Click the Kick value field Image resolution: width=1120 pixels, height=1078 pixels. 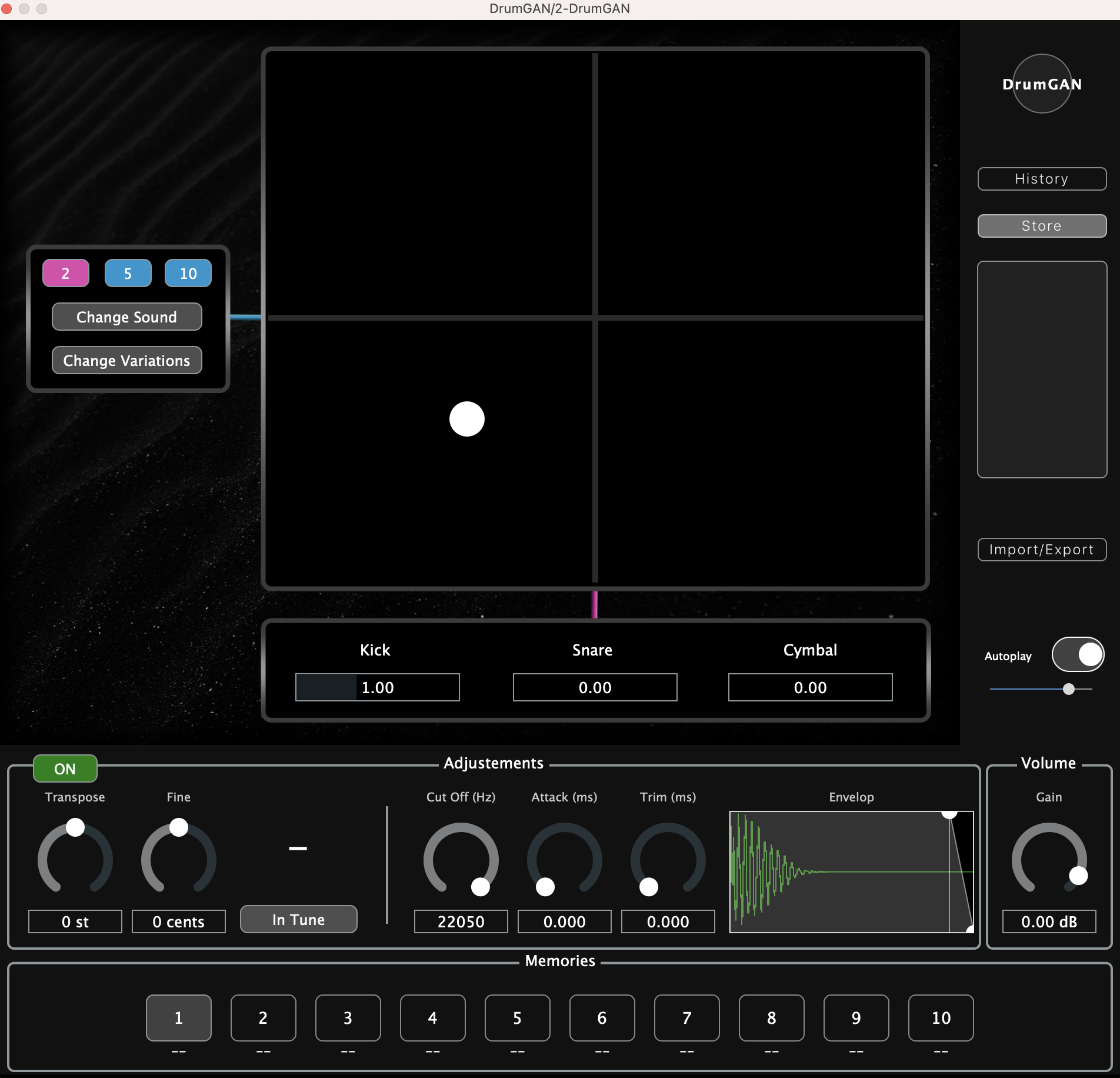[377, 687]
